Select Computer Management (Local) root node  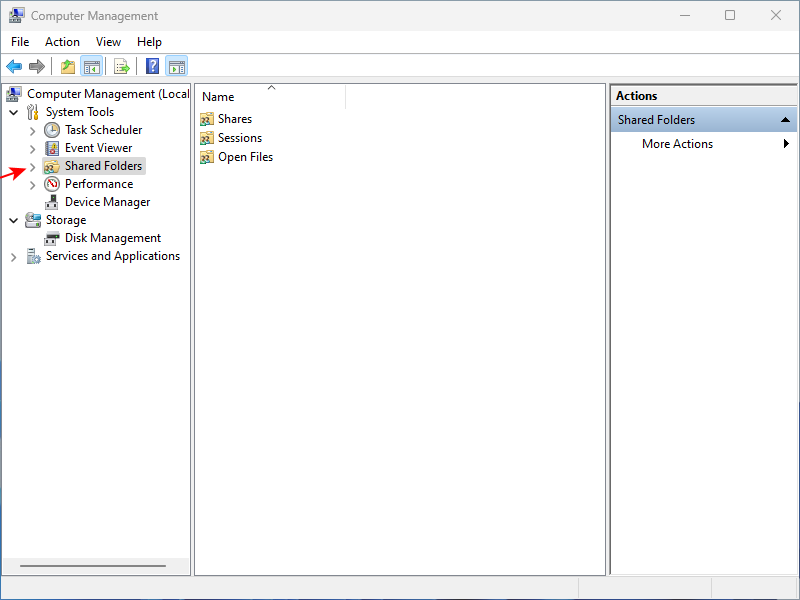[x=108, y=94]
